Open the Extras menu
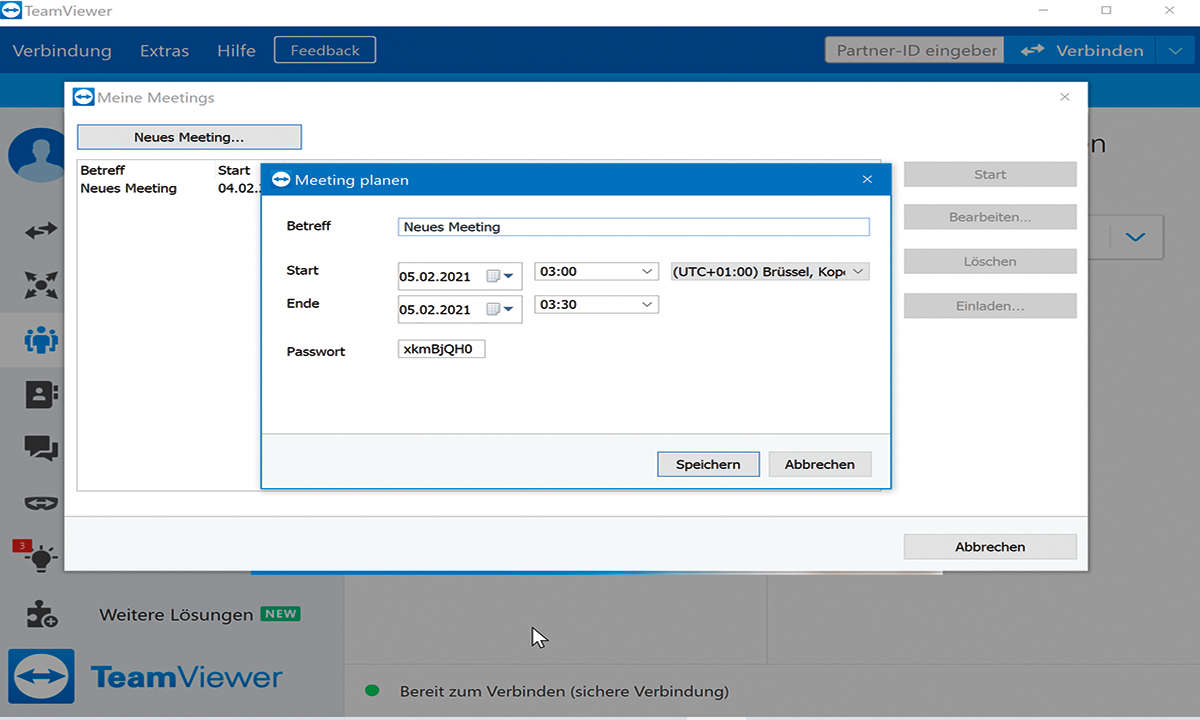Screen dimensions: 1200x720 click(x=164, y=50)
